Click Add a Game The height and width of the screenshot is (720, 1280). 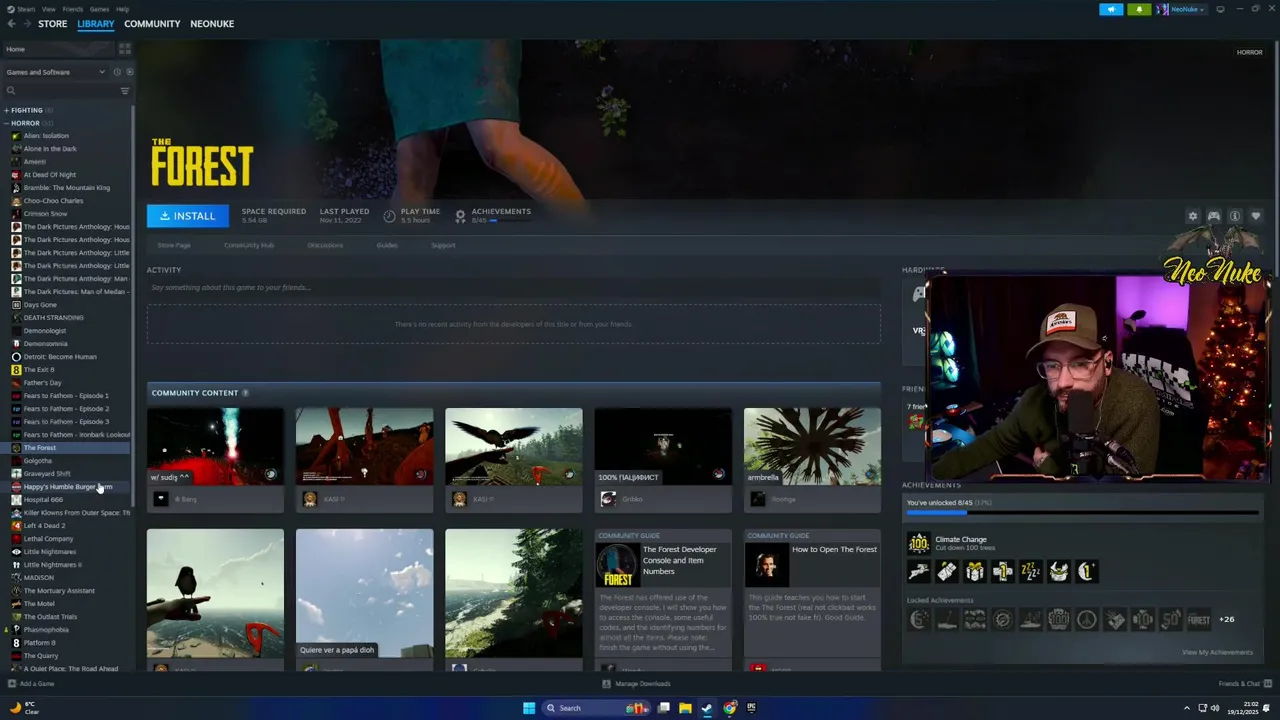click(x=31, y=684)
